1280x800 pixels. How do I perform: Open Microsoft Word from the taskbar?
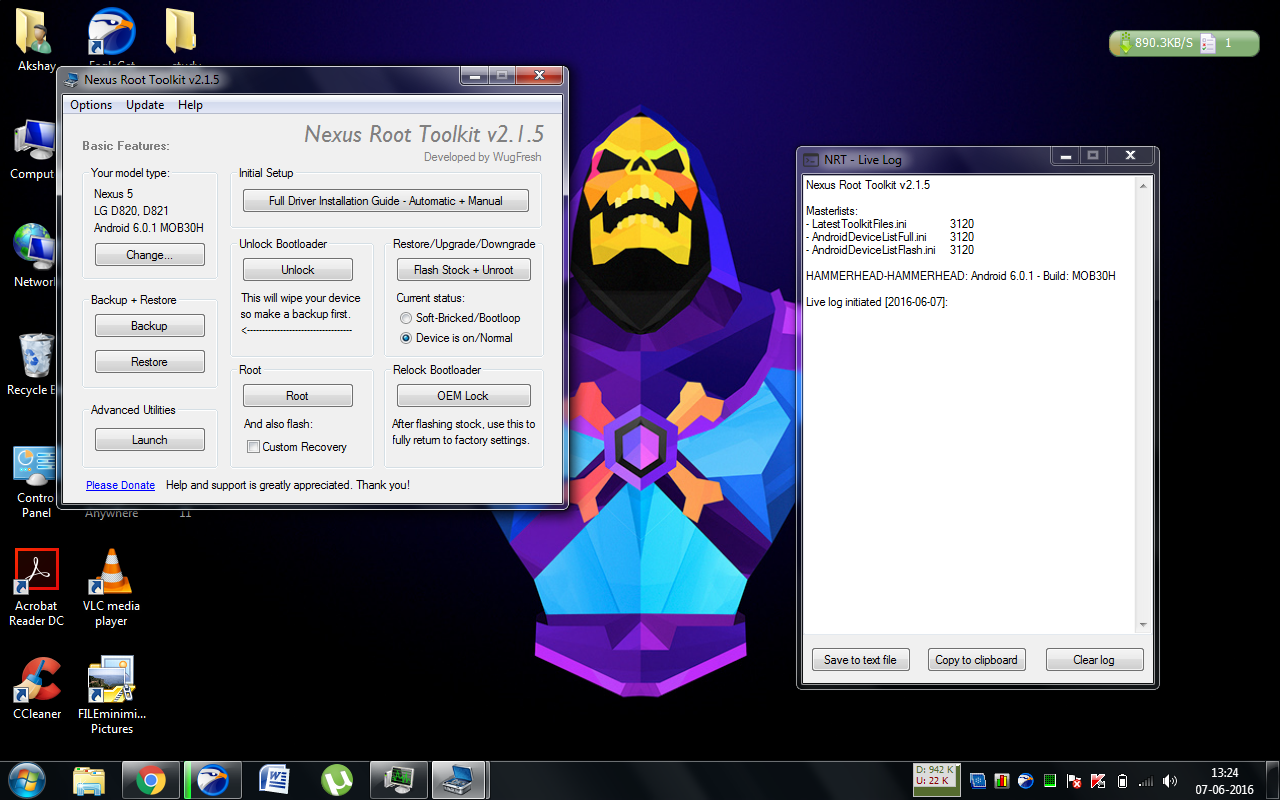pyautogui.click(x=274, y=779)
